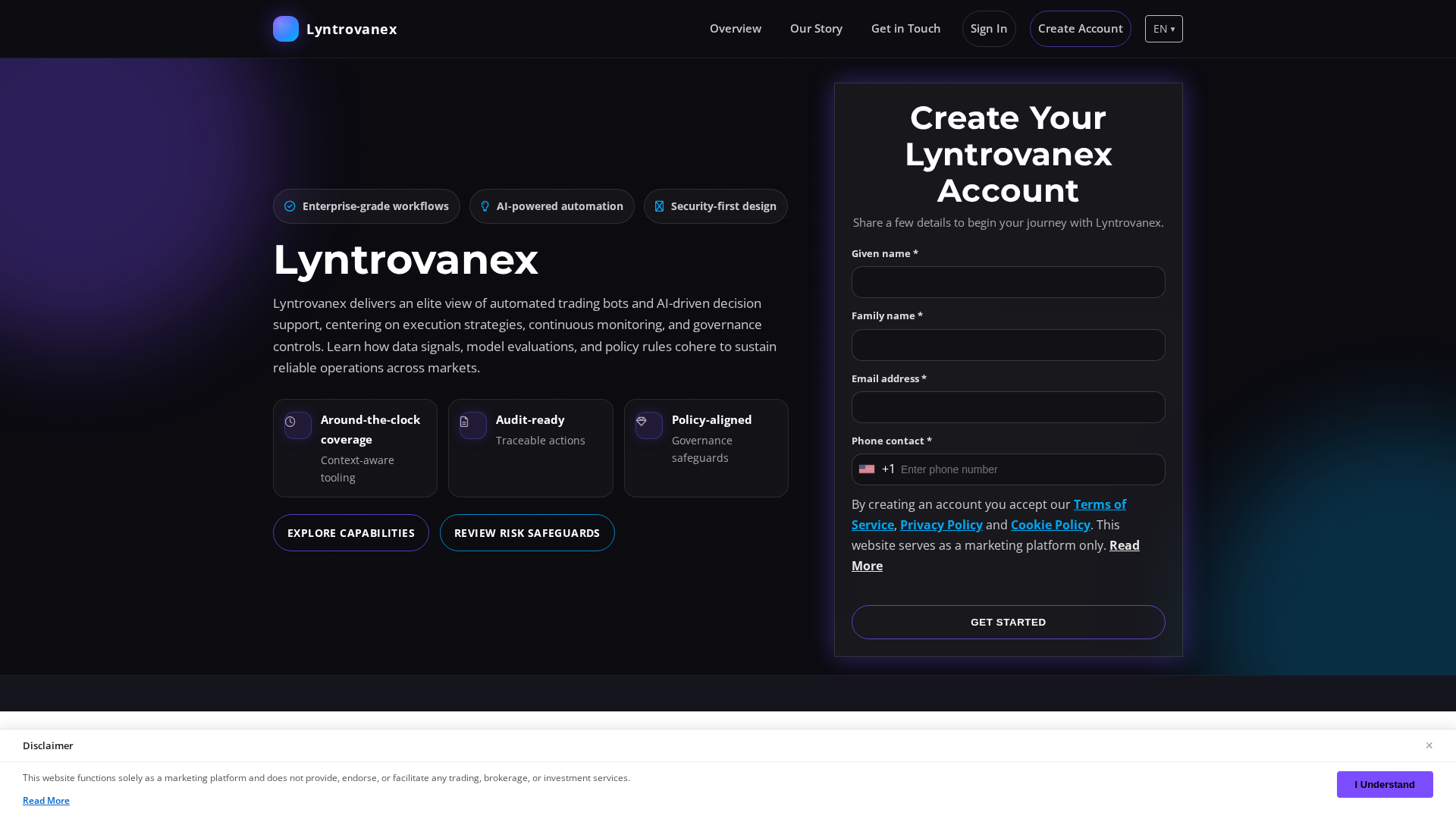Click the lightbulb icon in AI-powered automation badge
Image resolution: width=1456 pixels, height=819 pixels.
point(485,206)
